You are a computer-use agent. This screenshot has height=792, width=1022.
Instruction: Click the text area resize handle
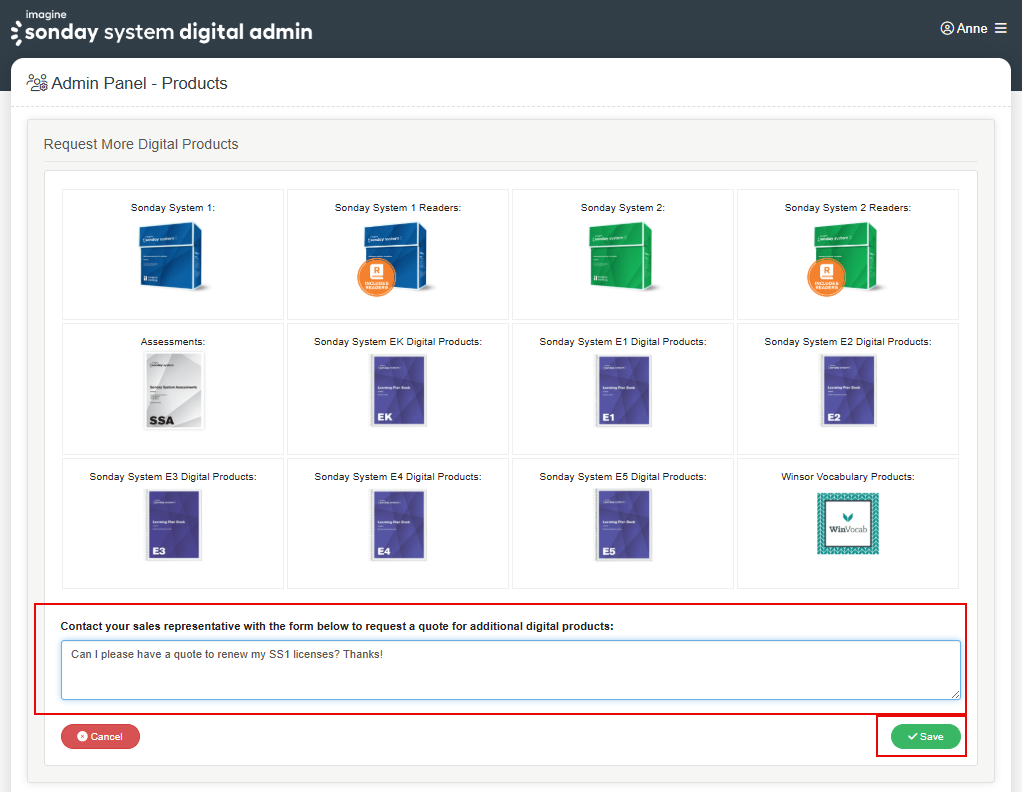pos(955,694)
